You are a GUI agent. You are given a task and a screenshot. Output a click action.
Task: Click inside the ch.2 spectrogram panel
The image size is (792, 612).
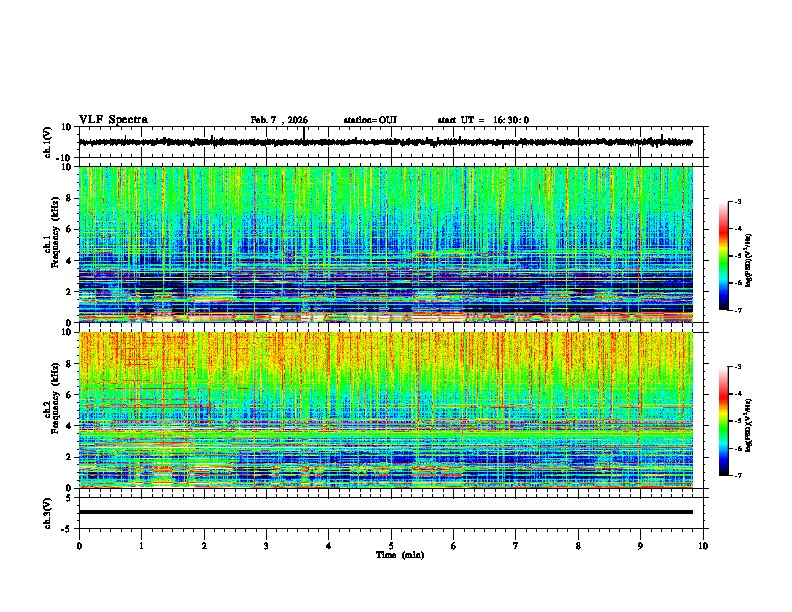pyautogui.click(x=386, y=410)
